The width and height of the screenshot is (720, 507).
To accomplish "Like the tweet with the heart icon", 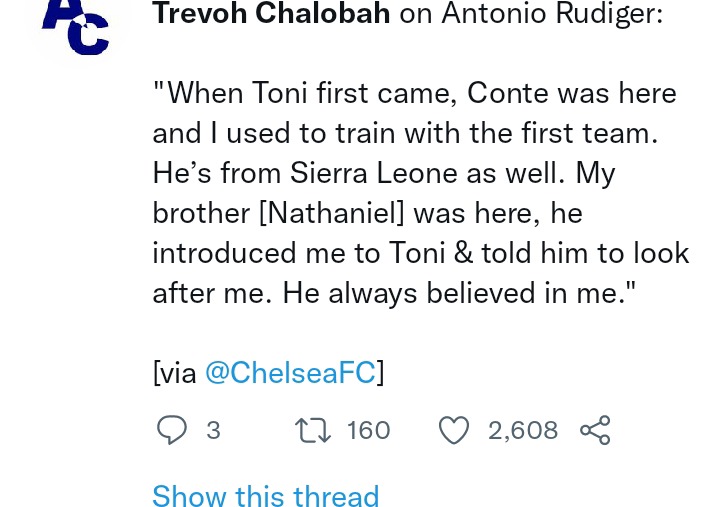I will (x=454, y=430).
